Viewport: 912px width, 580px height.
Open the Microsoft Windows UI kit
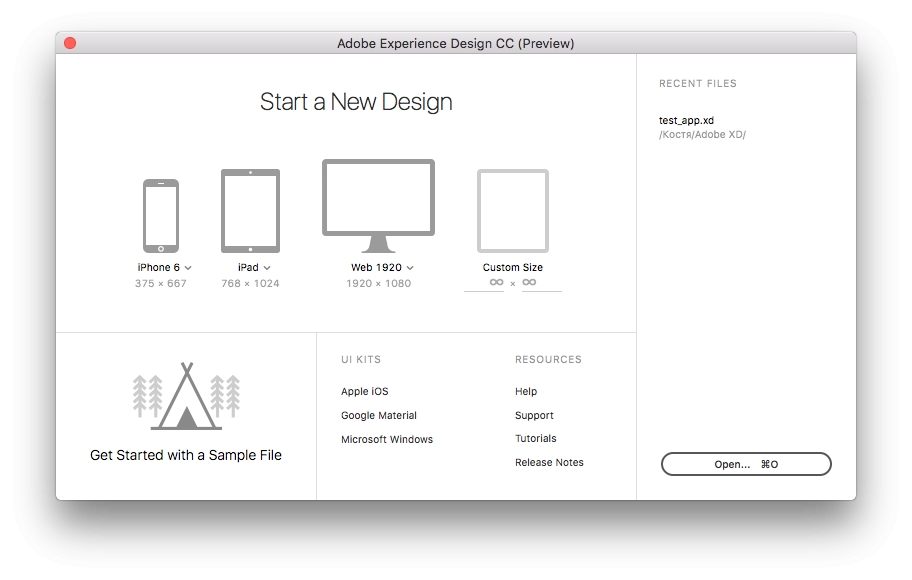click(x=387, y=439)
